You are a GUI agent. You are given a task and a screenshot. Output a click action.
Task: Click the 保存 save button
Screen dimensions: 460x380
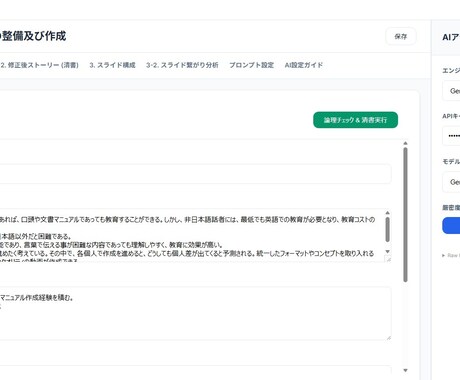click(x=401, y=36)
